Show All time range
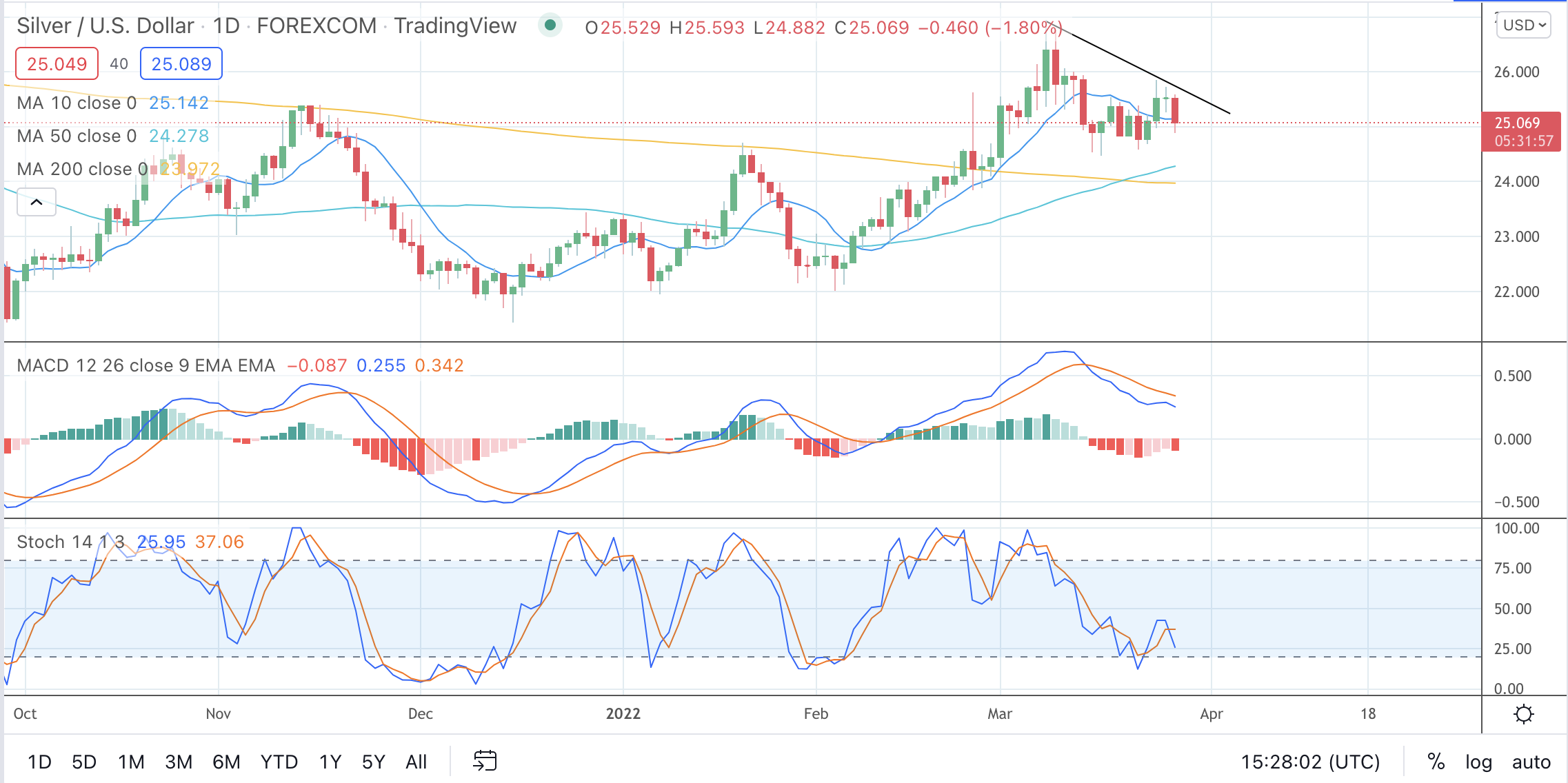The height and width of the screenshot is (783, 1568). [x=416, y=762]
